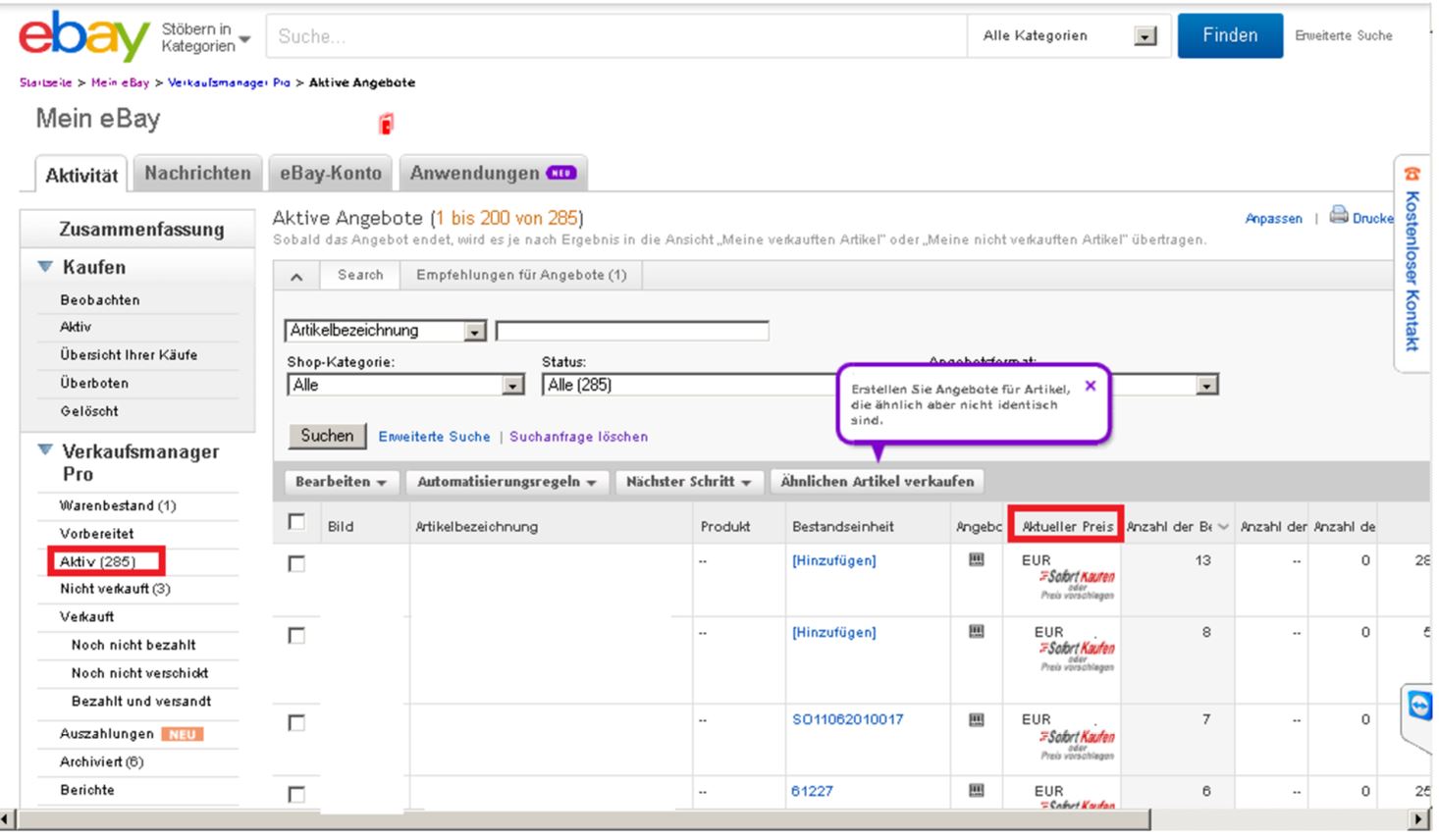Click the TeamViewer icon on the right edge

tap(1417, 704)
